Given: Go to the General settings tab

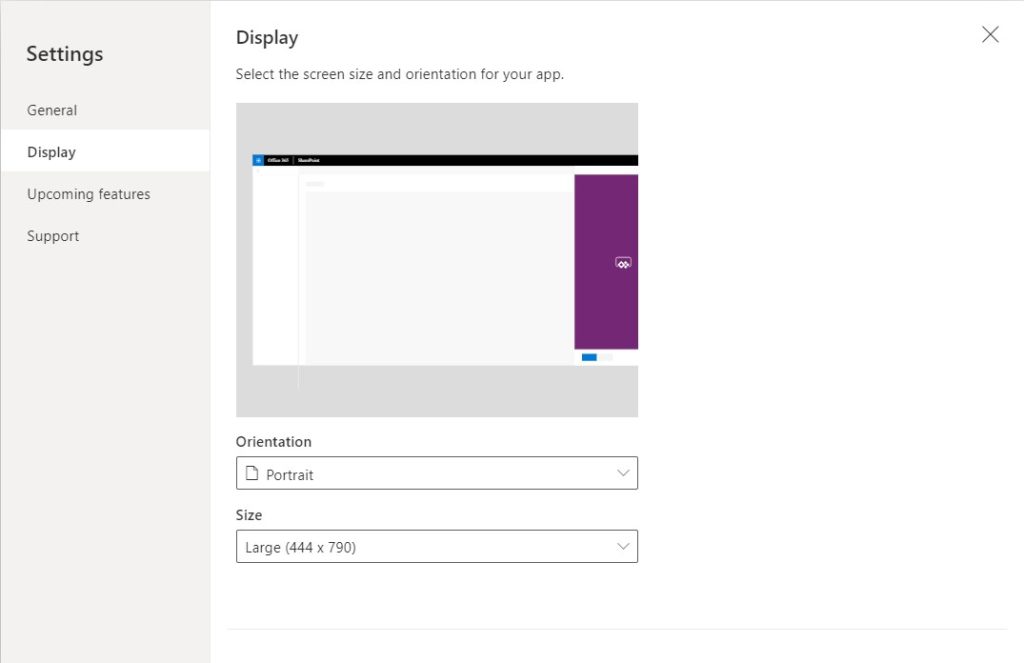Looking at the screenshot, I should [x=52, y=110].
